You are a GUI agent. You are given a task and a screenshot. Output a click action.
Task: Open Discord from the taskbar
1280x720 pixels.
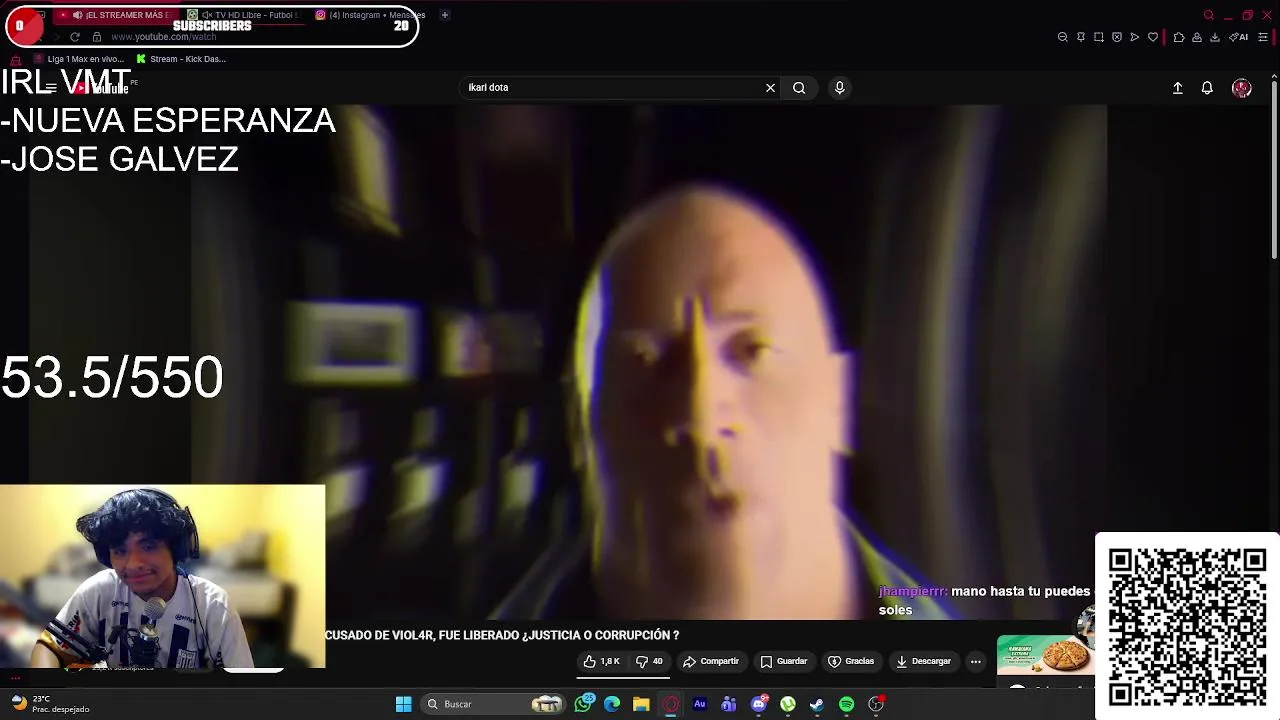click(x=759, y=704)
